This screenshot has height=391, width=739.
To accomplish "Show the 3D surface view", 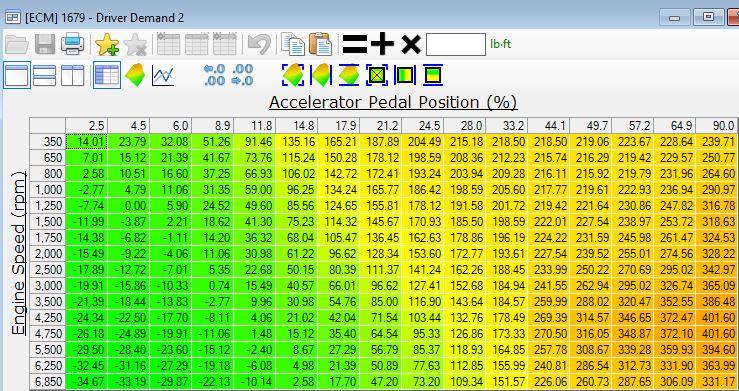I will pos(135,75).
